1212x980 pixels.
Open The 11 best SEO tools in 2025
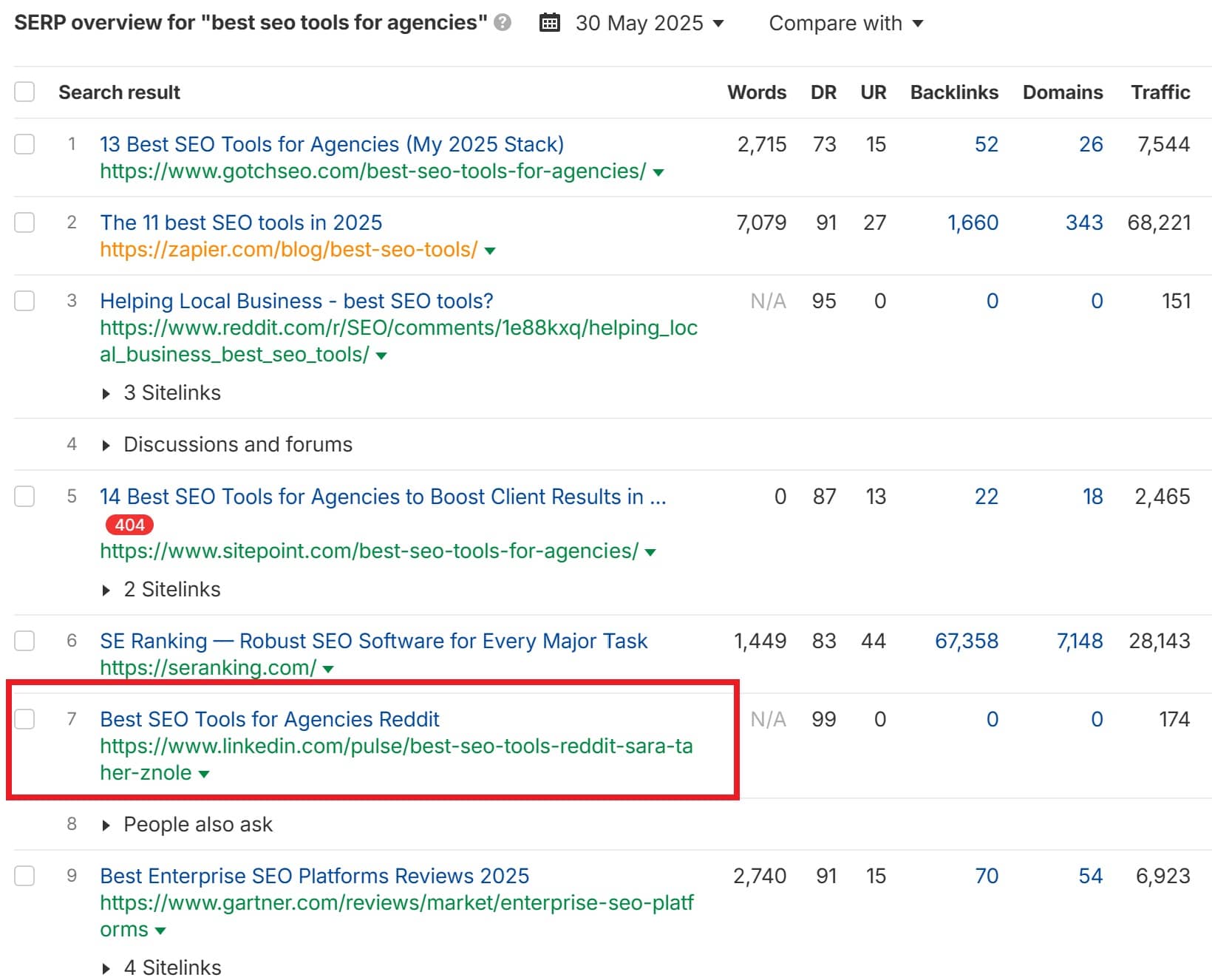241,222
